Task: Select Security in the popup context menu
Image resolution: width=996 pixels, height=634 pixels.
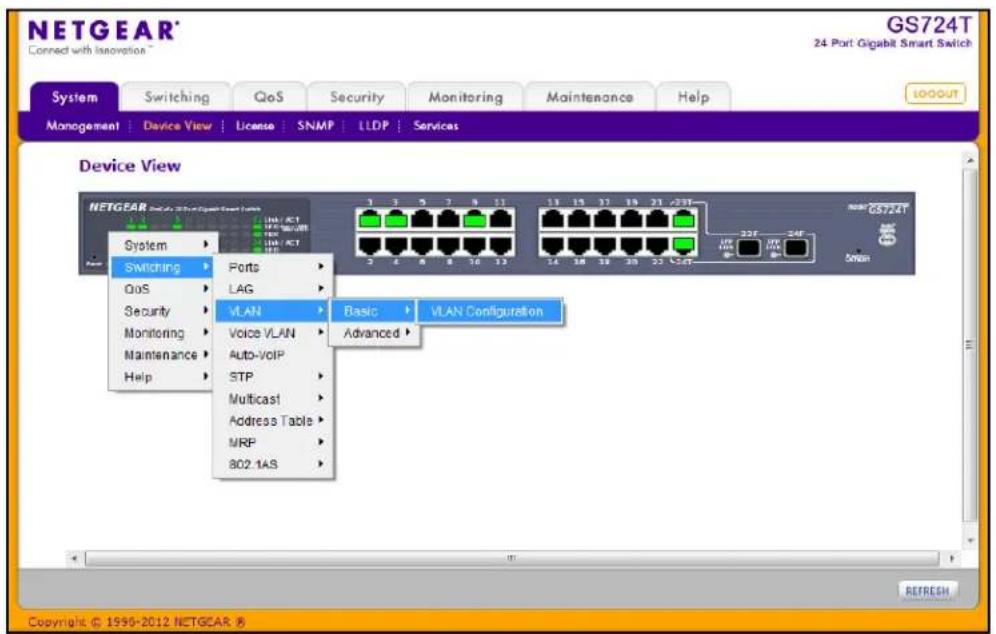Action: [x=162, y=311]
